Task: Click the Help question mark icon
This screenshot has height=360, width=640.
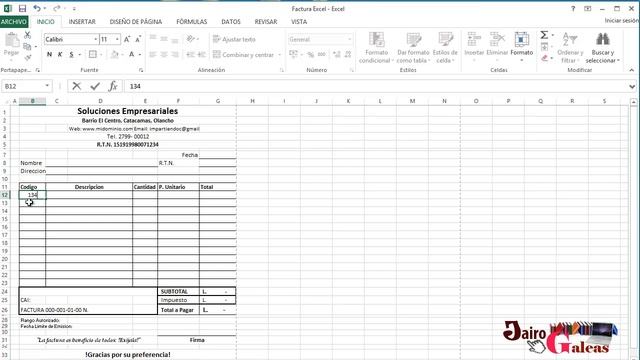Action: point(573,8)
